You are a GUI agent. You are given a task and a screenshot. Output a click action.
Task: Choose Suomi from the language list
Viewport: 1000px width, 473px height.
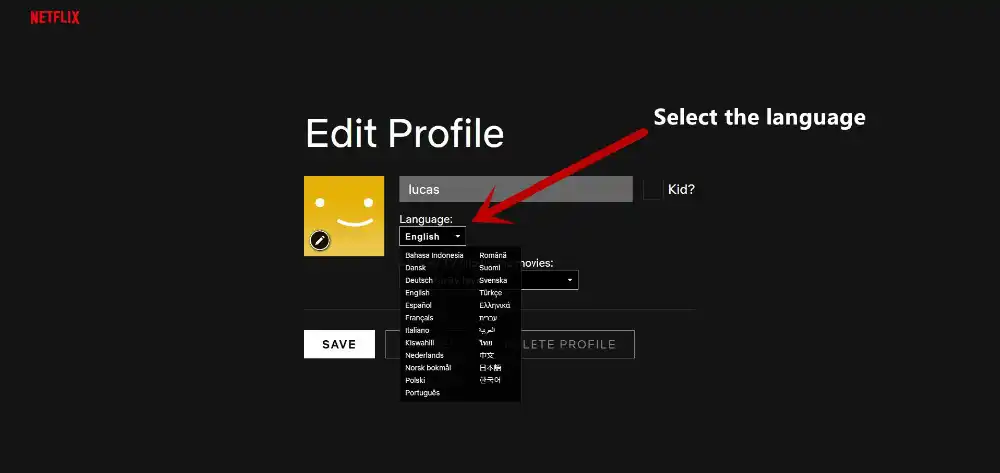click(490, 268)
